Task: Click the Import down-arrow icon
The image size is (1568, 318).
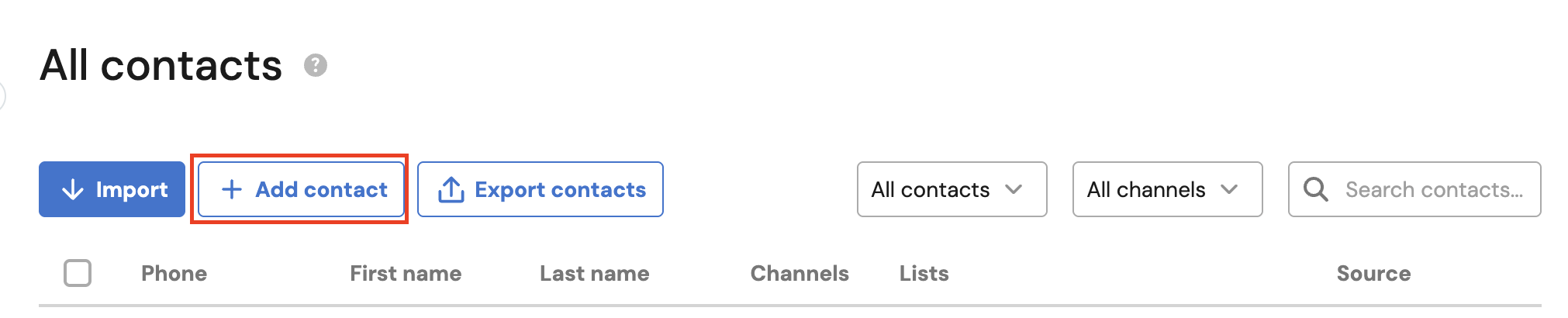Action: coord(73,189)
